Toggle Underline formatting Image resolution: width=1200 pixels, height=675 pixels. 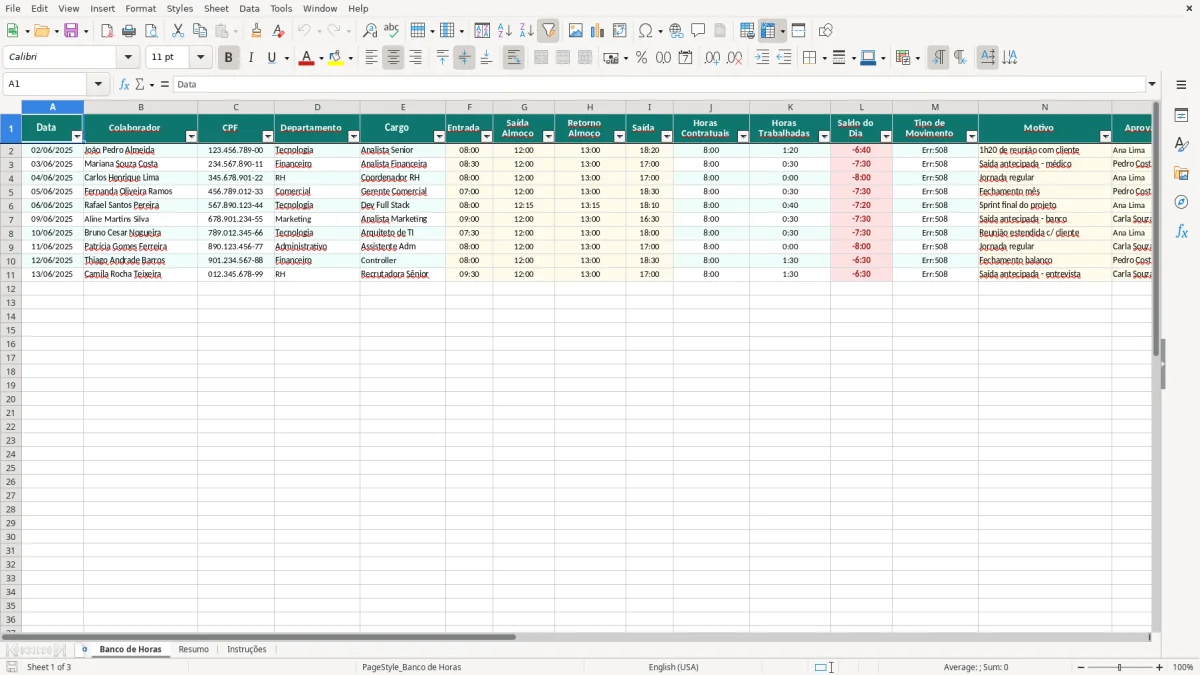(x=271, y=58)
